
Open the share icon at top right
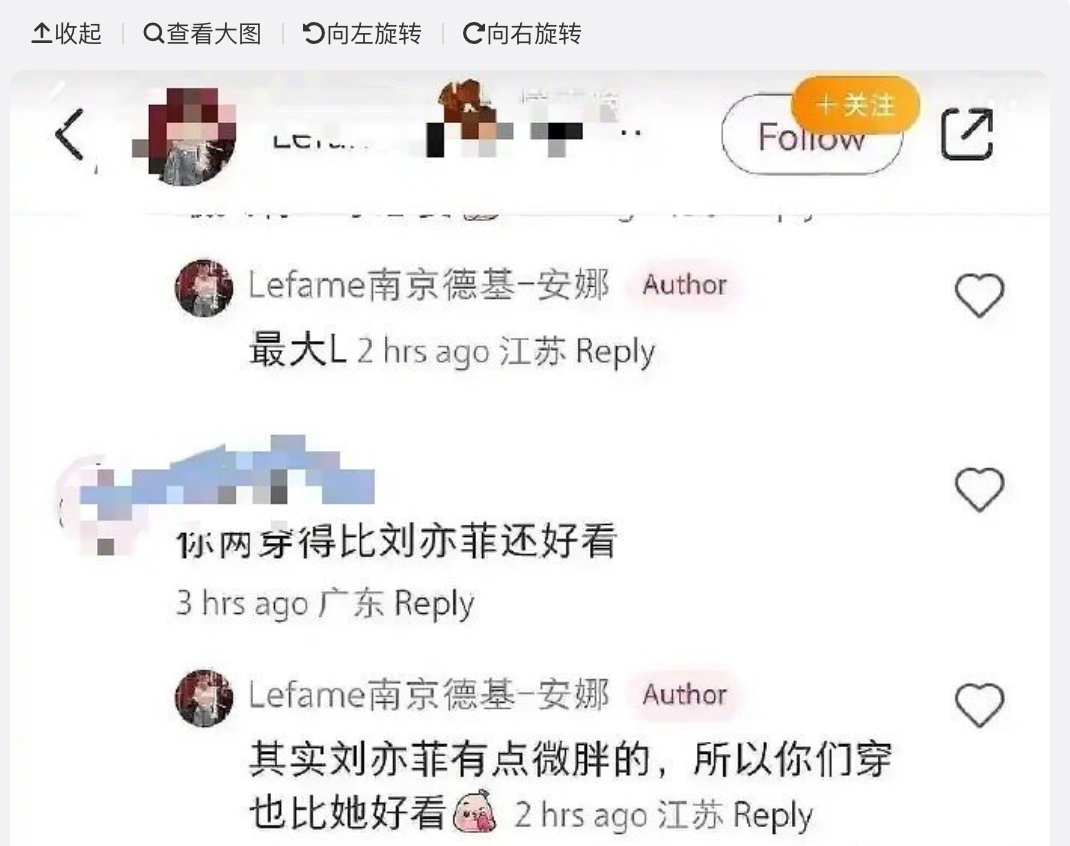(x=967, y=134)
